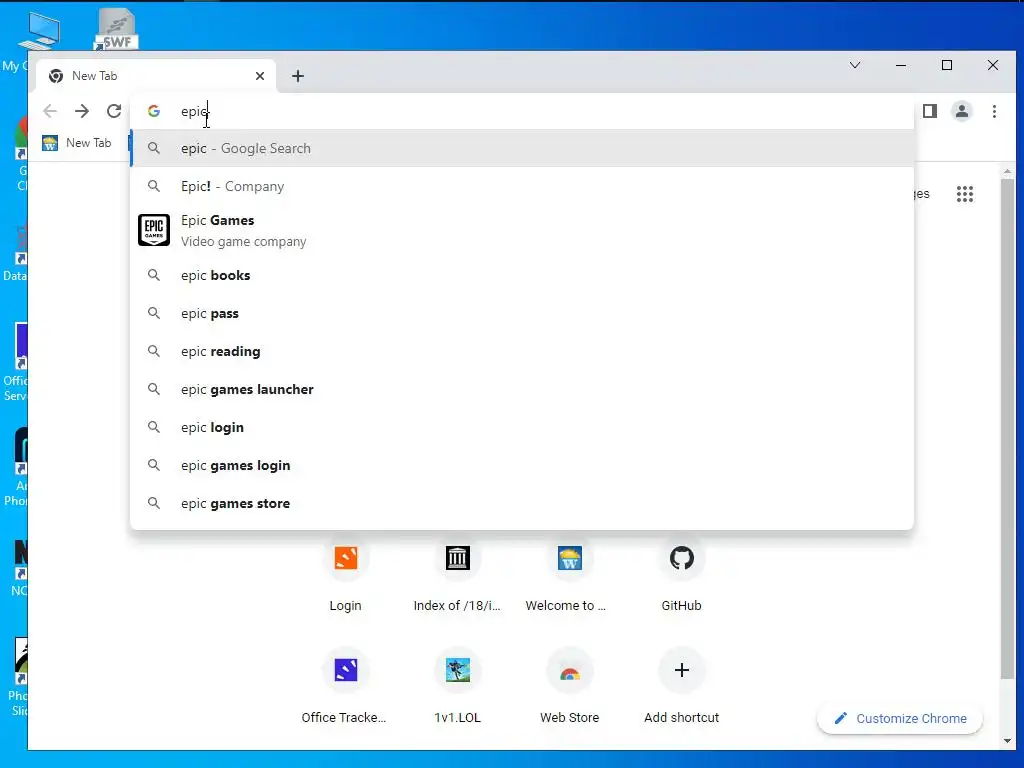This screenshot has height=768, width=1024.
Task: Select the 'epic login' suggestion
Action: pos(522,427)
